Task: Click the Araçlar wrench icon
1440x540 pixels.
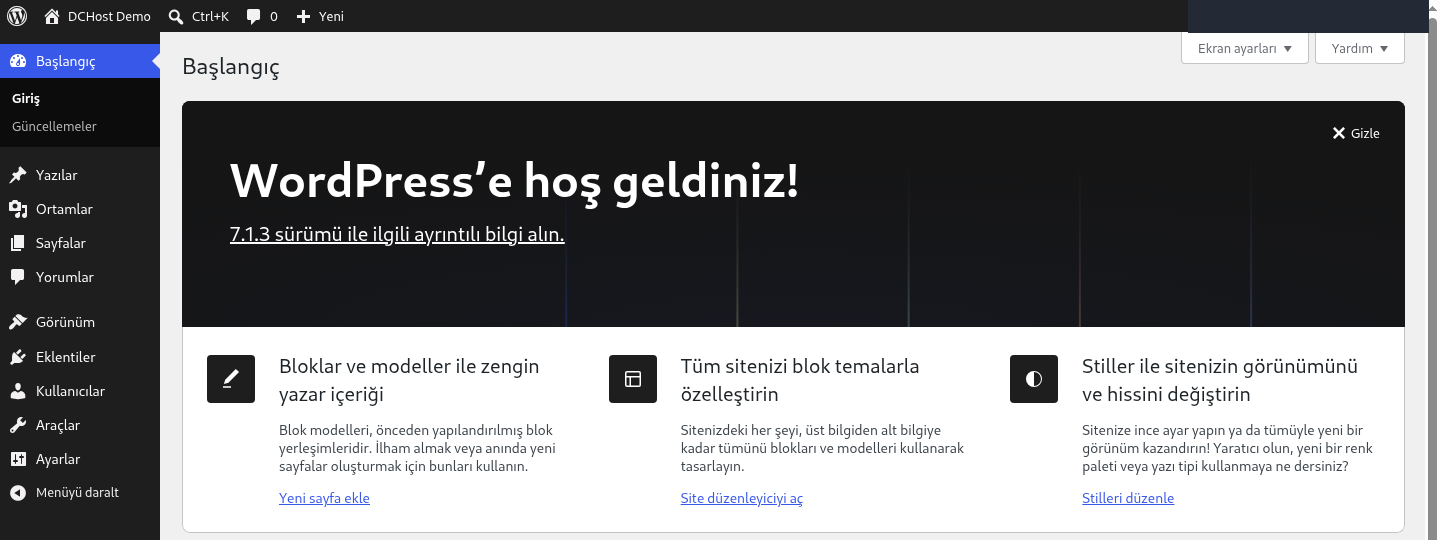Action: coord(18,425)
